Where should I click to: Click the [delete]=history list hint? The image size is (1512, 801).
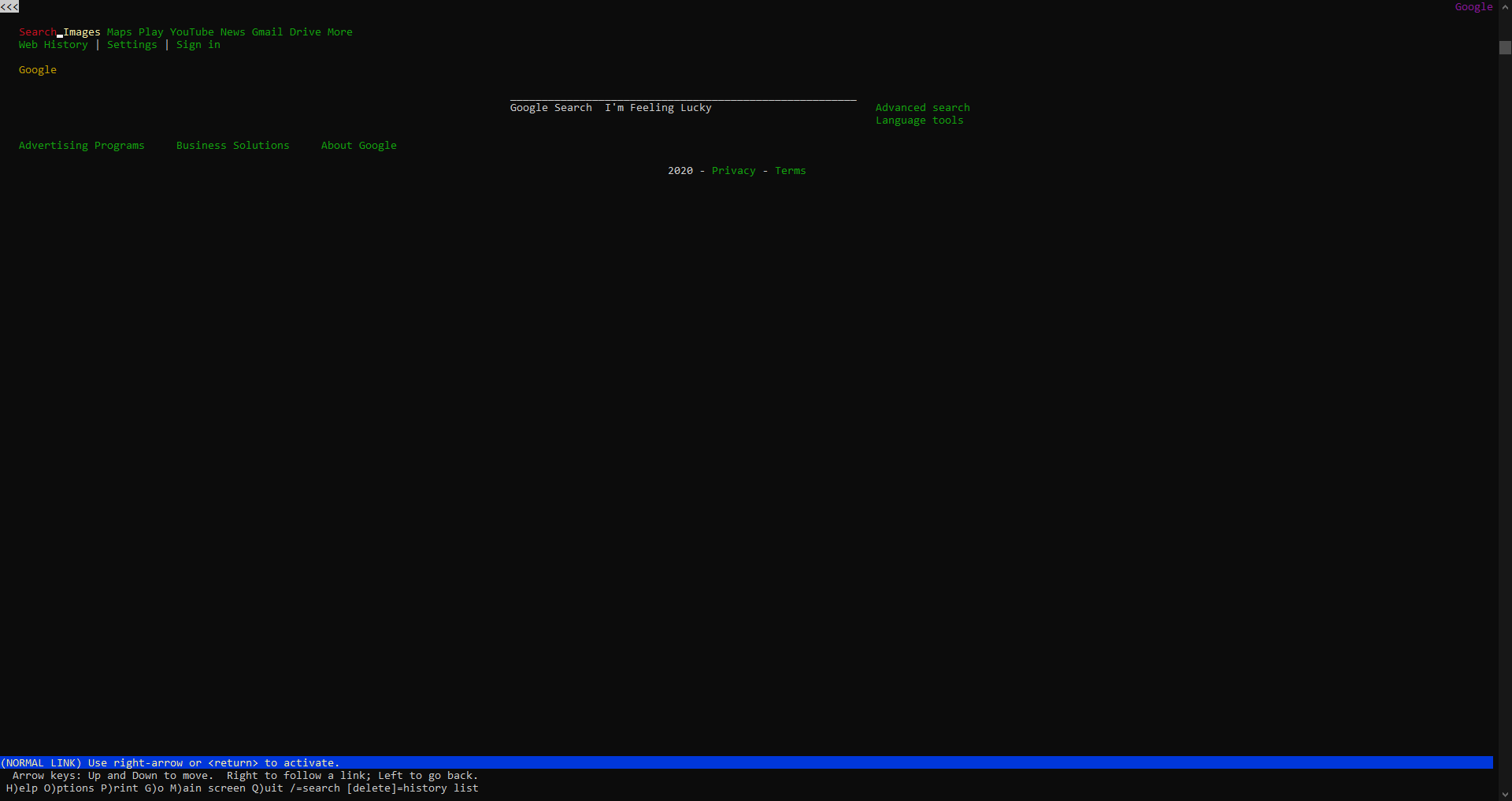click(x=413, y=788)
